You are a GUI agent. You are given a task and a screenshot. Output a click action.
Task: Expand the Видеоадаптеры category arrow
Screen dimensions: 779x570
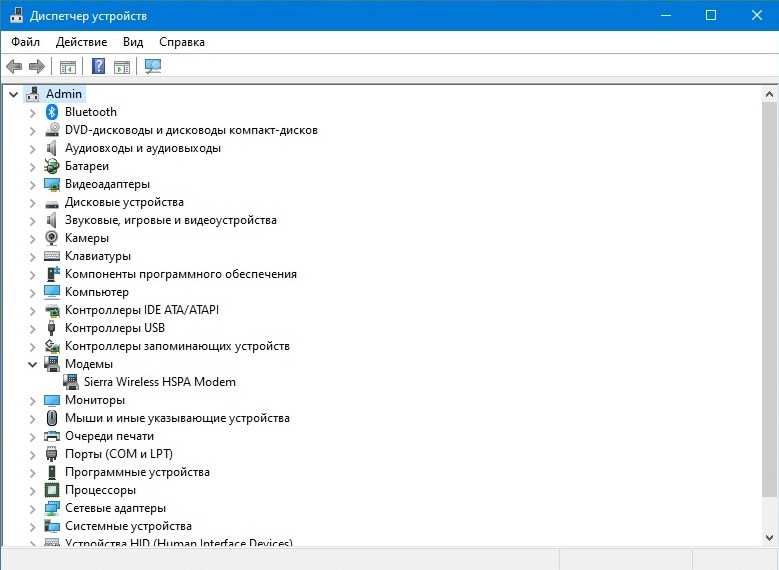click(x=33, y=184)
